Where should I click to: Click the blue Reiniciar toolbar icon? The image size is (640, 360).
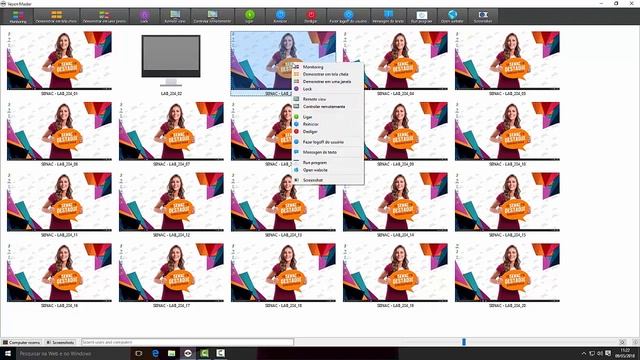pyautogui.click(x=280, y=16)
